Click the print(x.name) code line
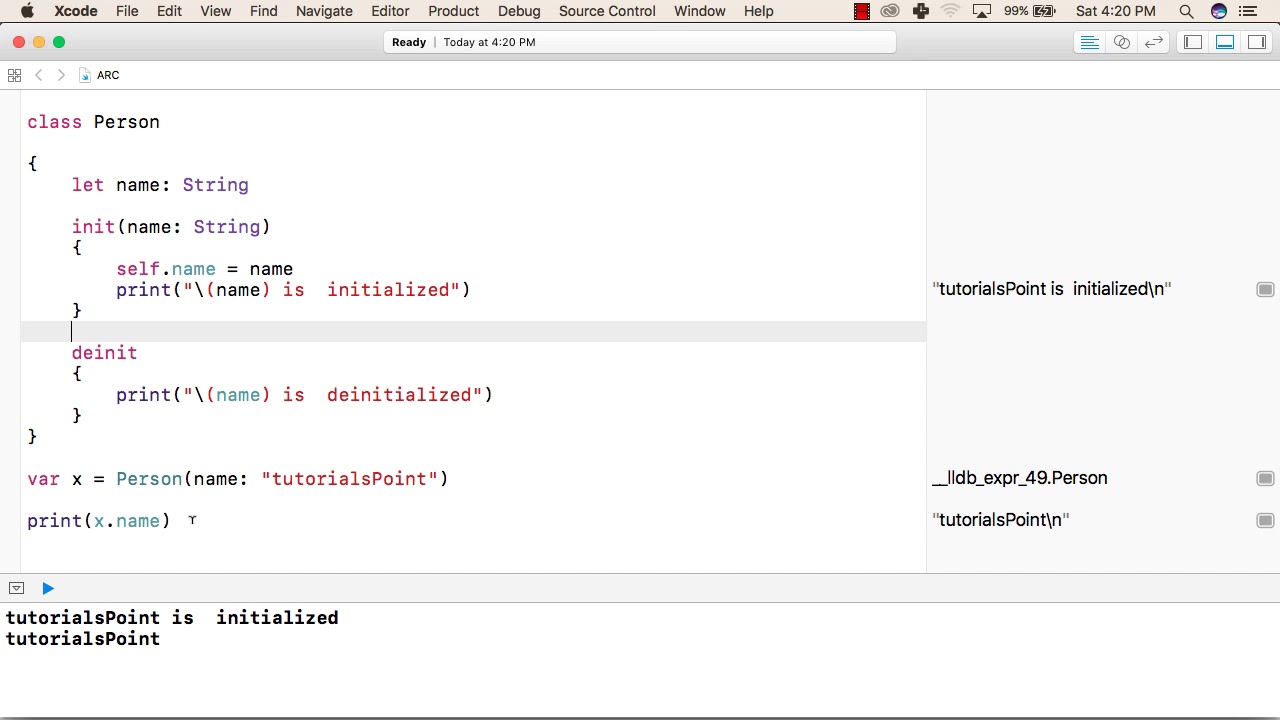Image resolution: width=1280 pixels, height=720 pixels. pos(99,521)
